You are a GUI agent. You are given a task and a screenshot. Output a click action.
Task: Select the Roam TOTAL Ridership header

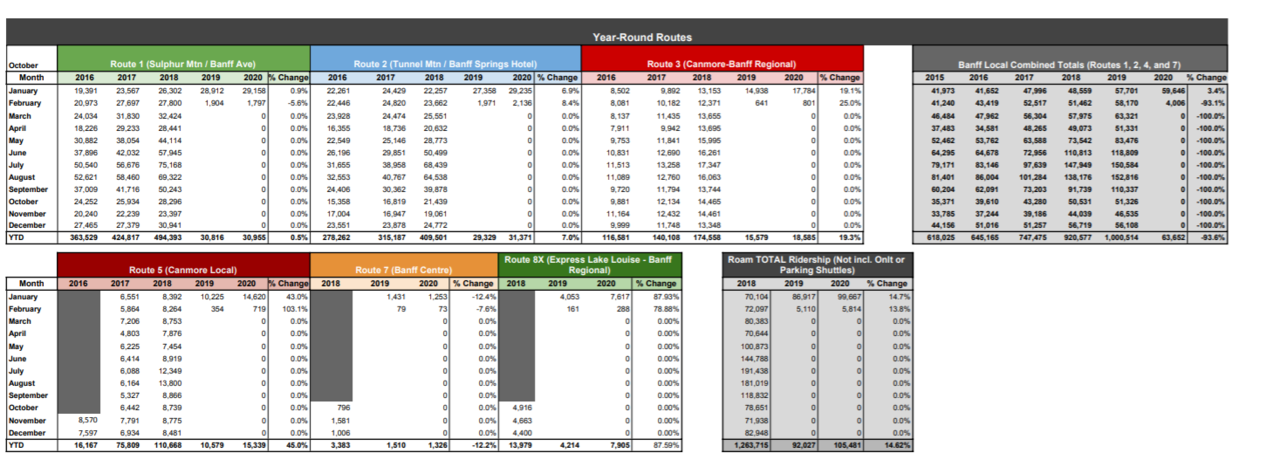[817, 265]
